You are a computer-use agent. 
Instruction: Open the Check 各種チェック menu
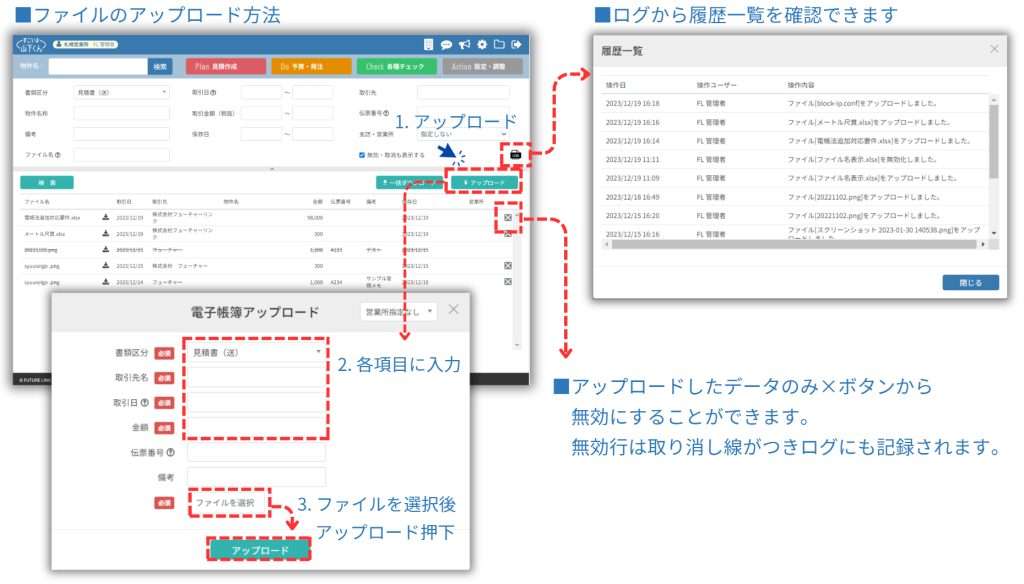(396, 67)
